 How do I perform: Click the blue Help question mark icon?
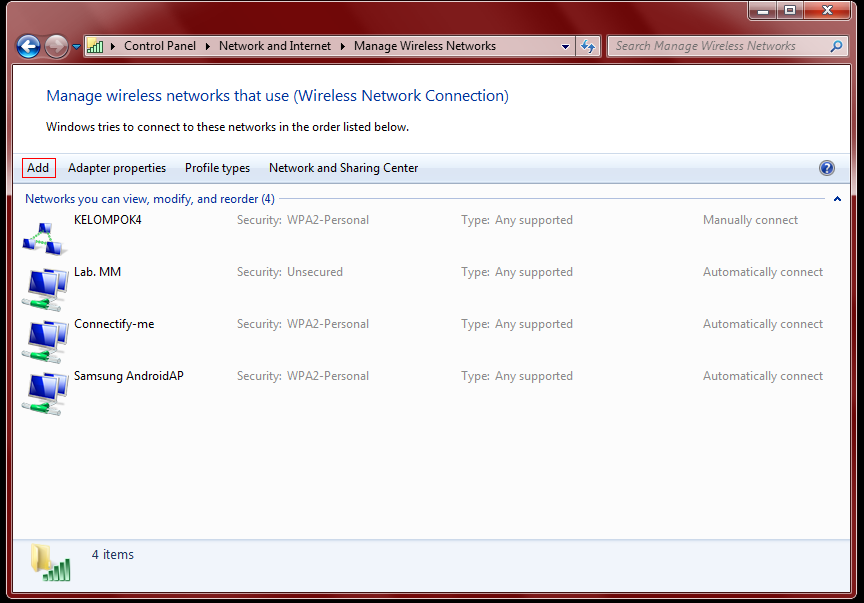tap(827, 168)
